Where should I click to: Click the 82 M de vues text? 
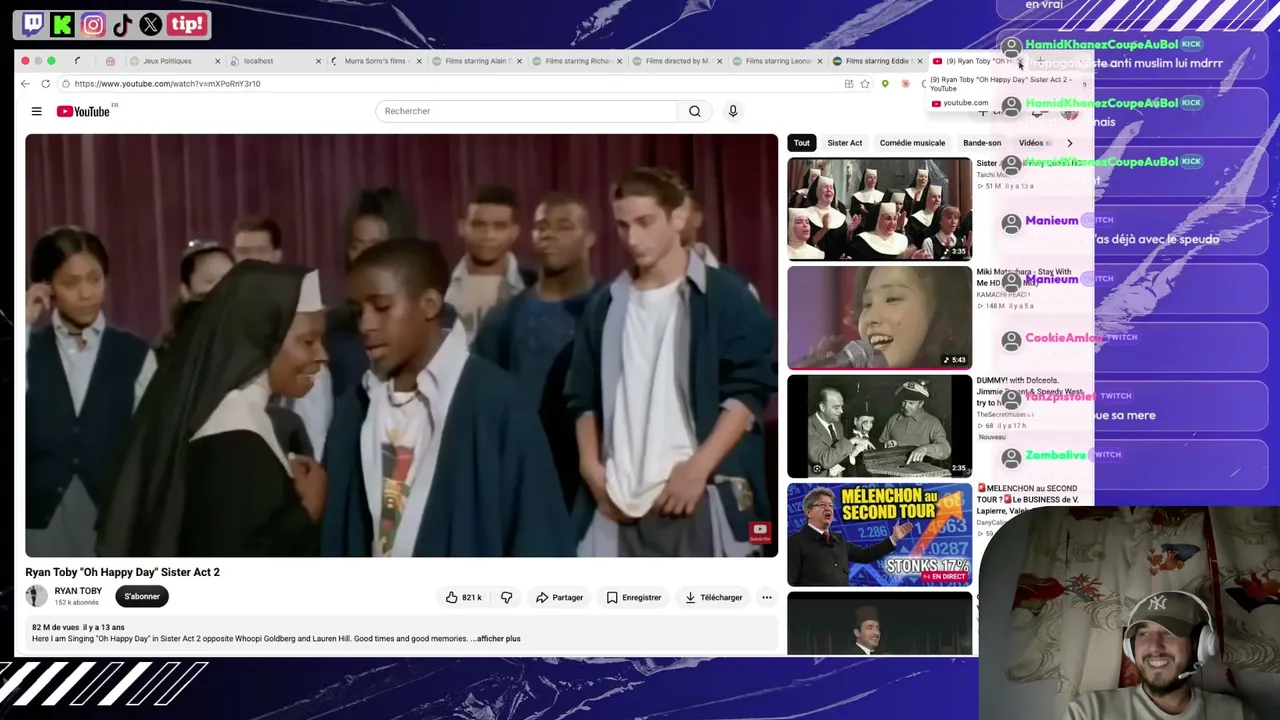click(x=55, y=627)
